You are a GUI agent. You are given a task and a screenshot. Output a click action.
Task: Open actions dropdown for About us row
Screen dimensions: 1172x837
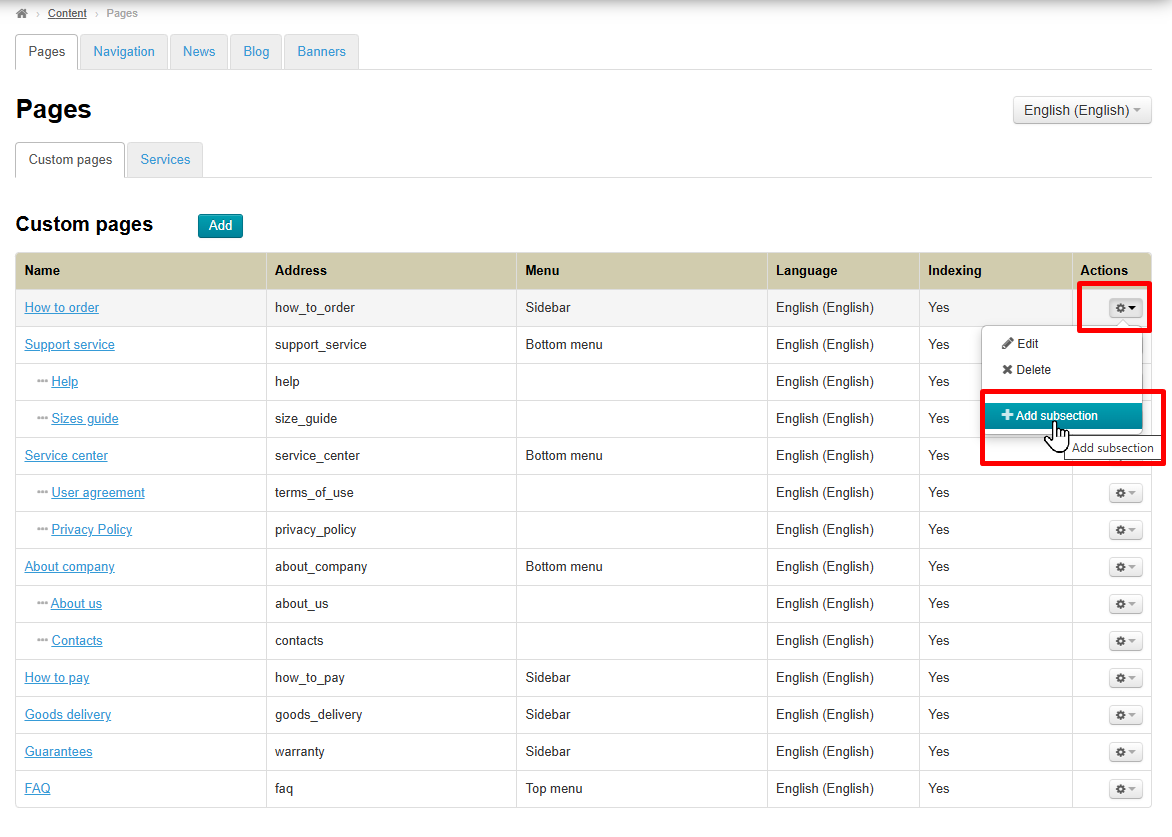(1125, 604)
